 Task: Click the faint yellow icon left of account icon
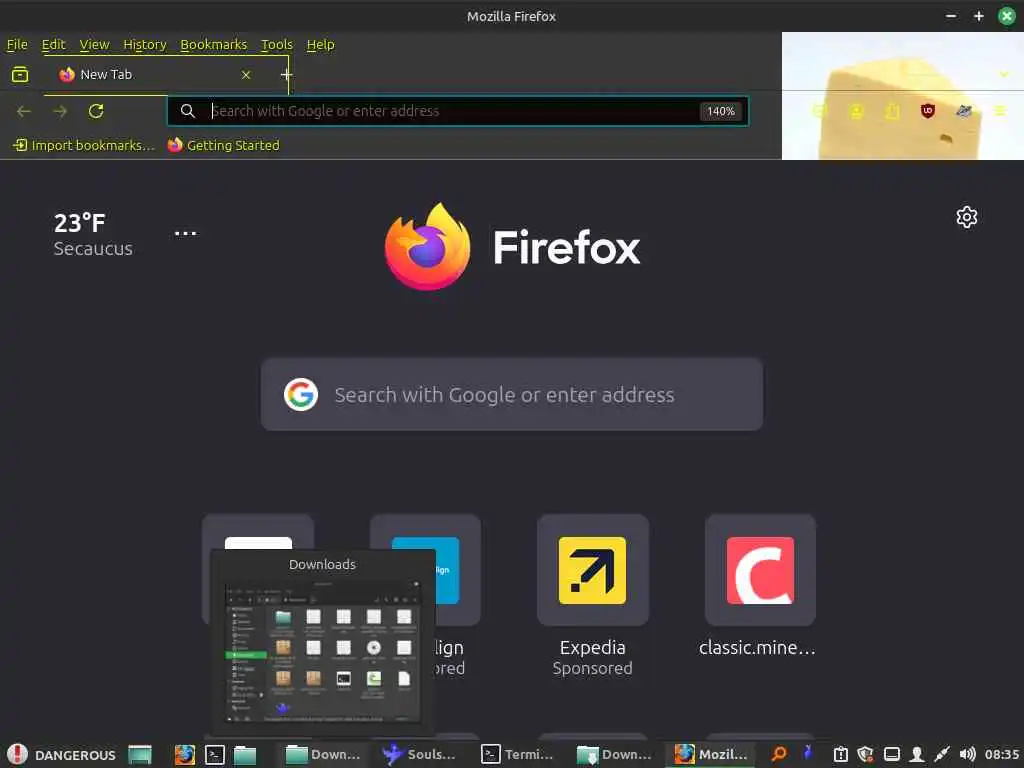pyautogui.click(x=820, y=111)
